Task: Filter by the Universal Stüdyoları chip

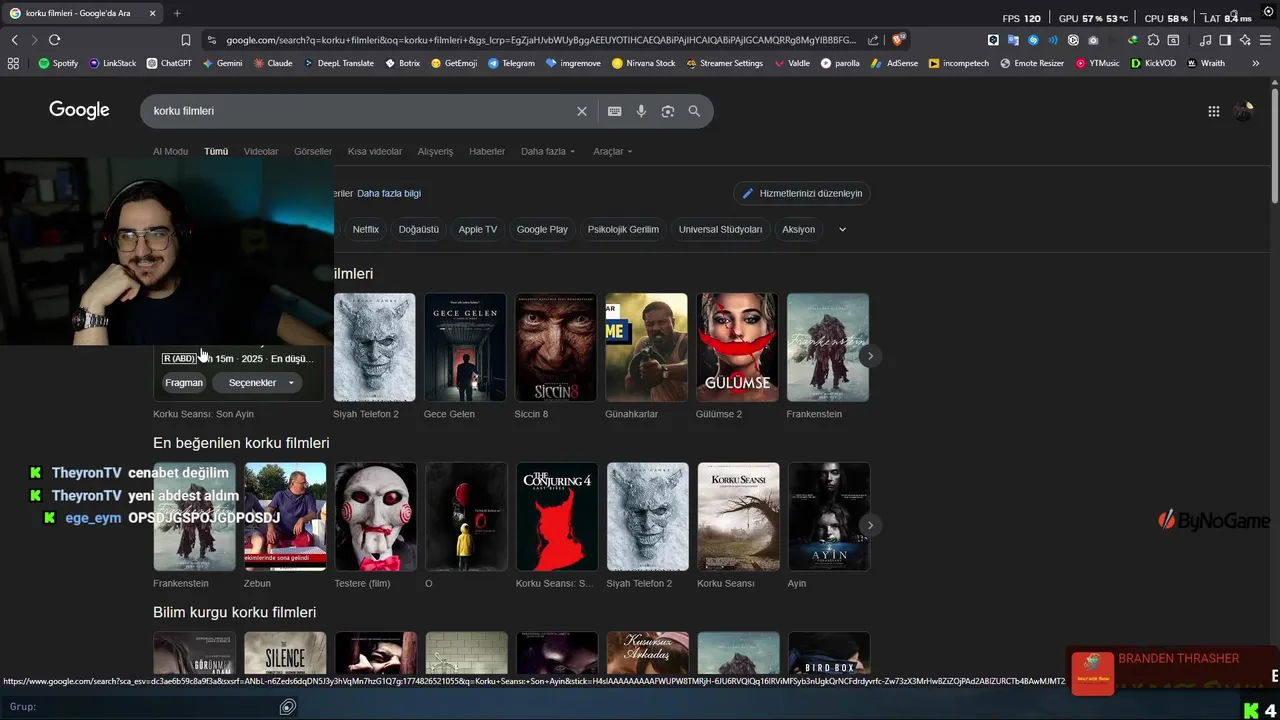Action: point(720,229)
